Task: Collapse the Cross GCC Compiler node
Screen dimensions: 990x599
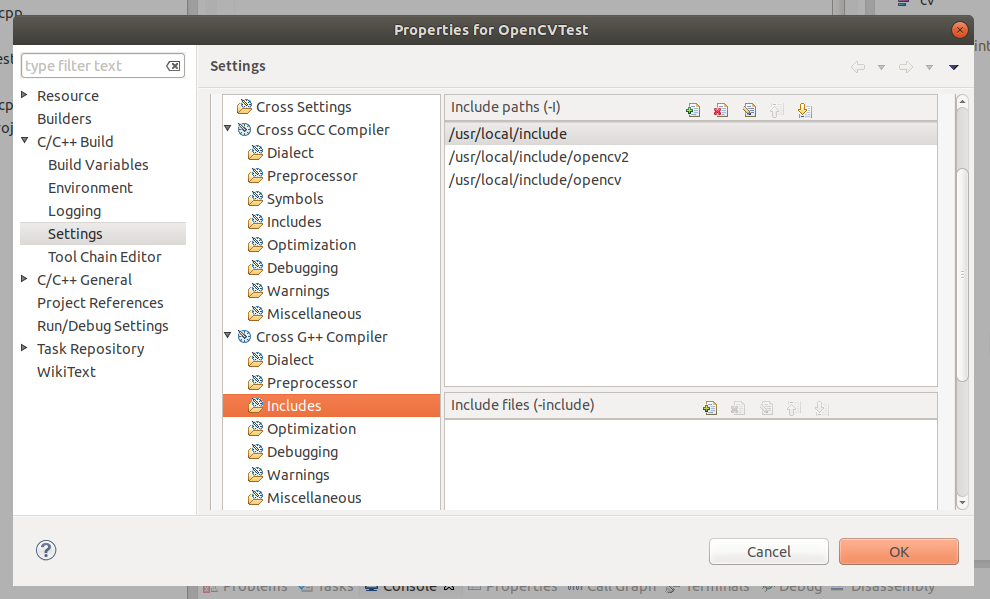Action: 228,128
